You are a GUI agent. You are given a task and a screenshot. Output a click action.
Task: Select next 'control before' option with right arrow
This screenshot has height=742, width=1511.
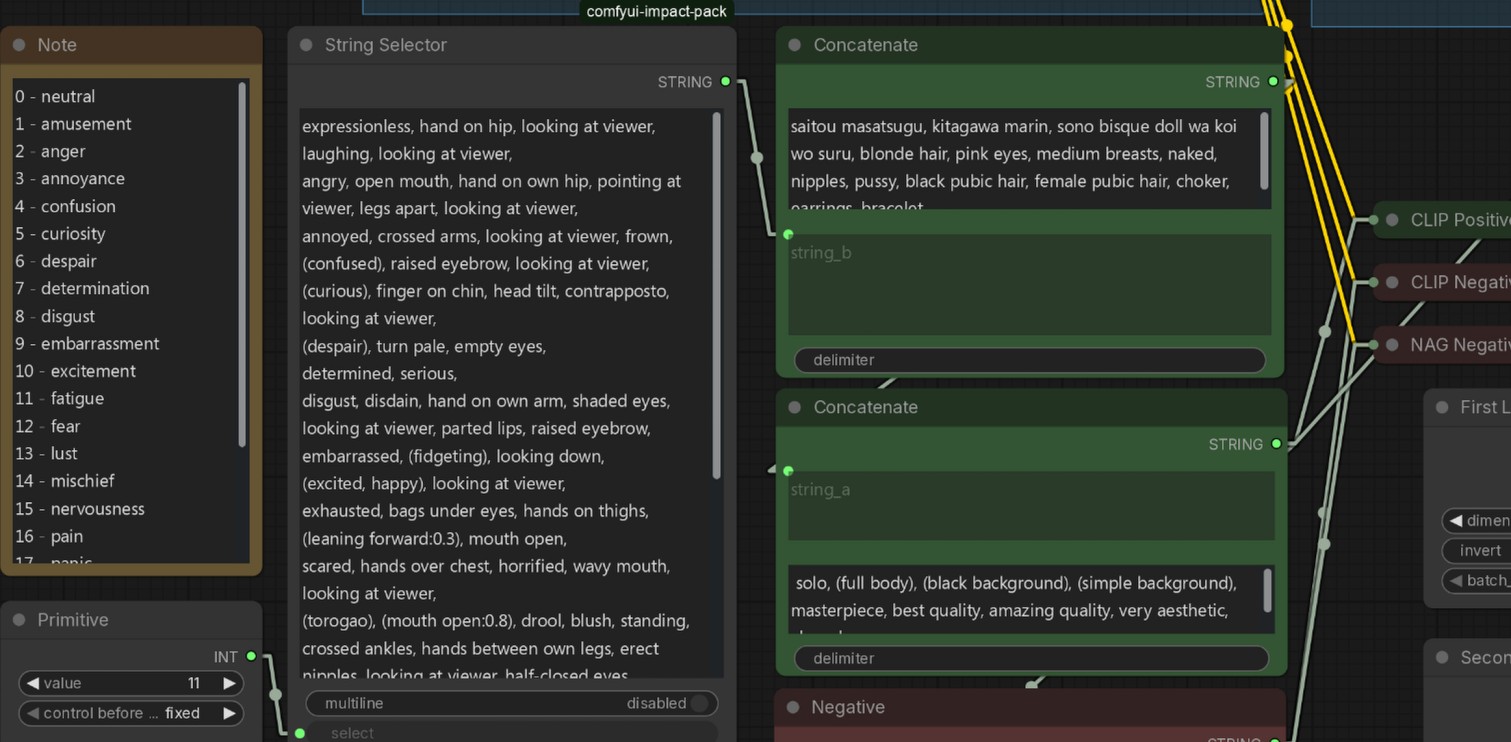click(229, 713)
